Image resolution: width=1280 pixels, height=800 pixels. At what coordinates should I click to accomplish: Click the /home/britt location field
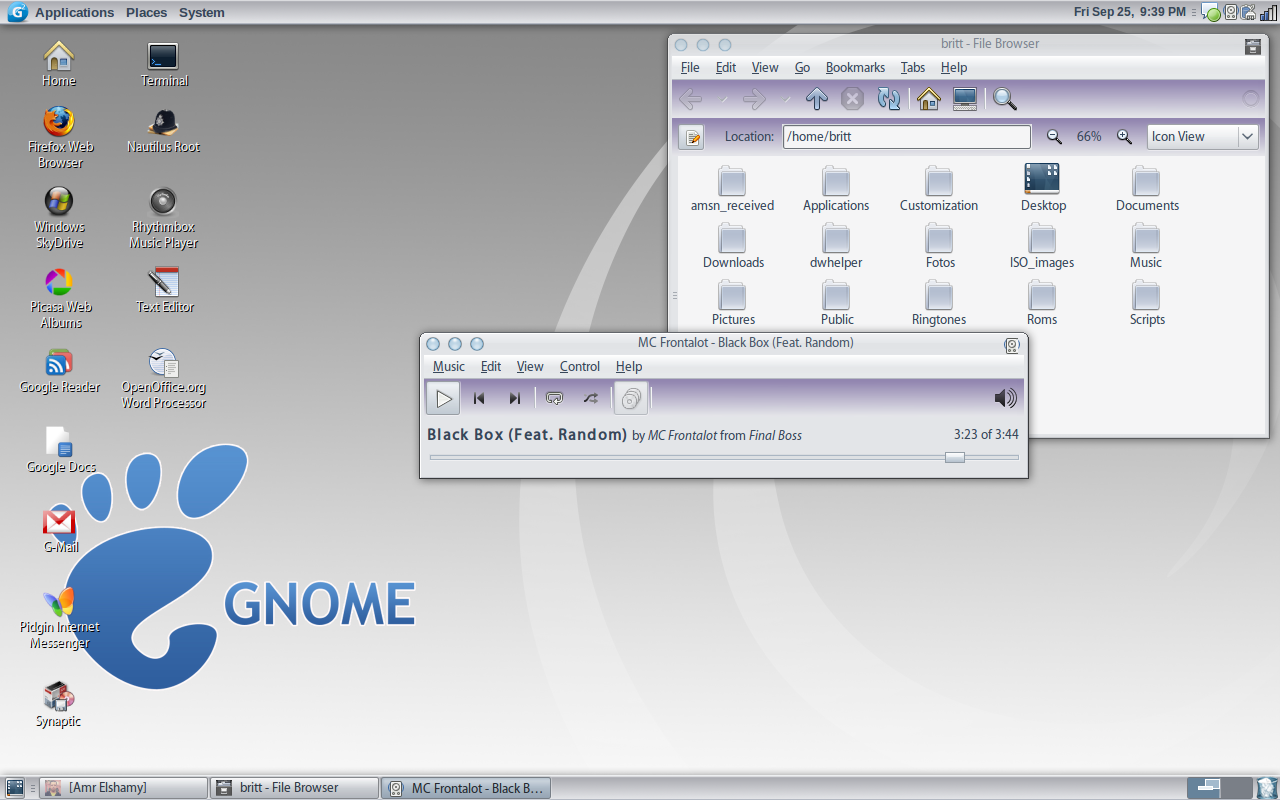click(907, 137)
